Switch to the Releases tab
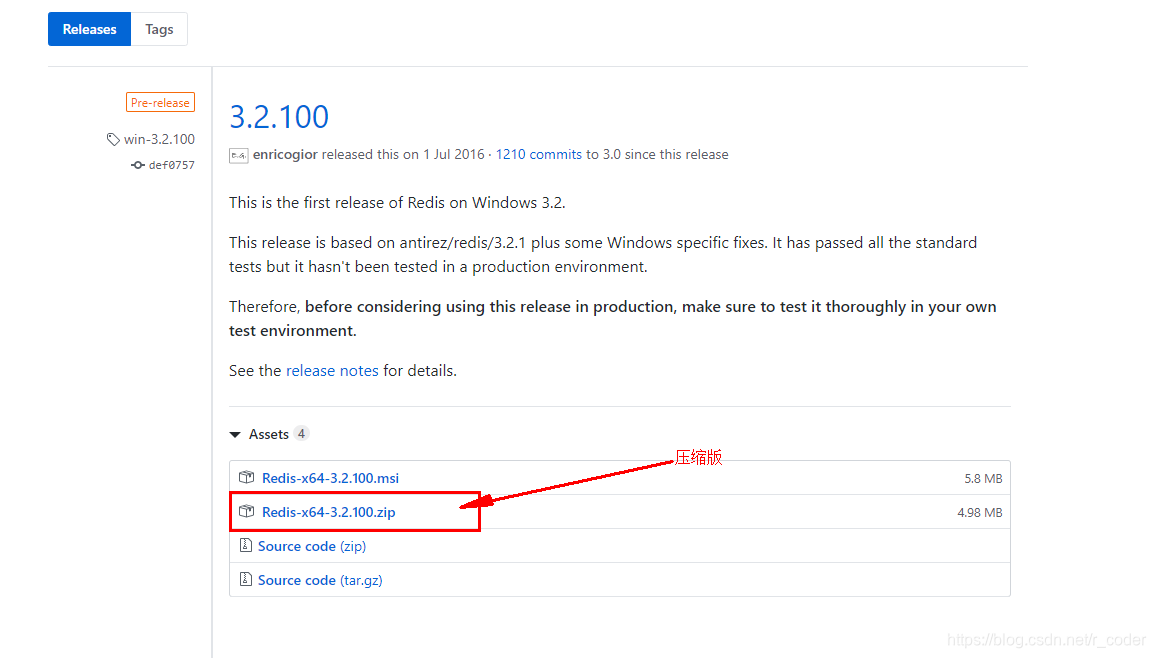 (89, 29)
